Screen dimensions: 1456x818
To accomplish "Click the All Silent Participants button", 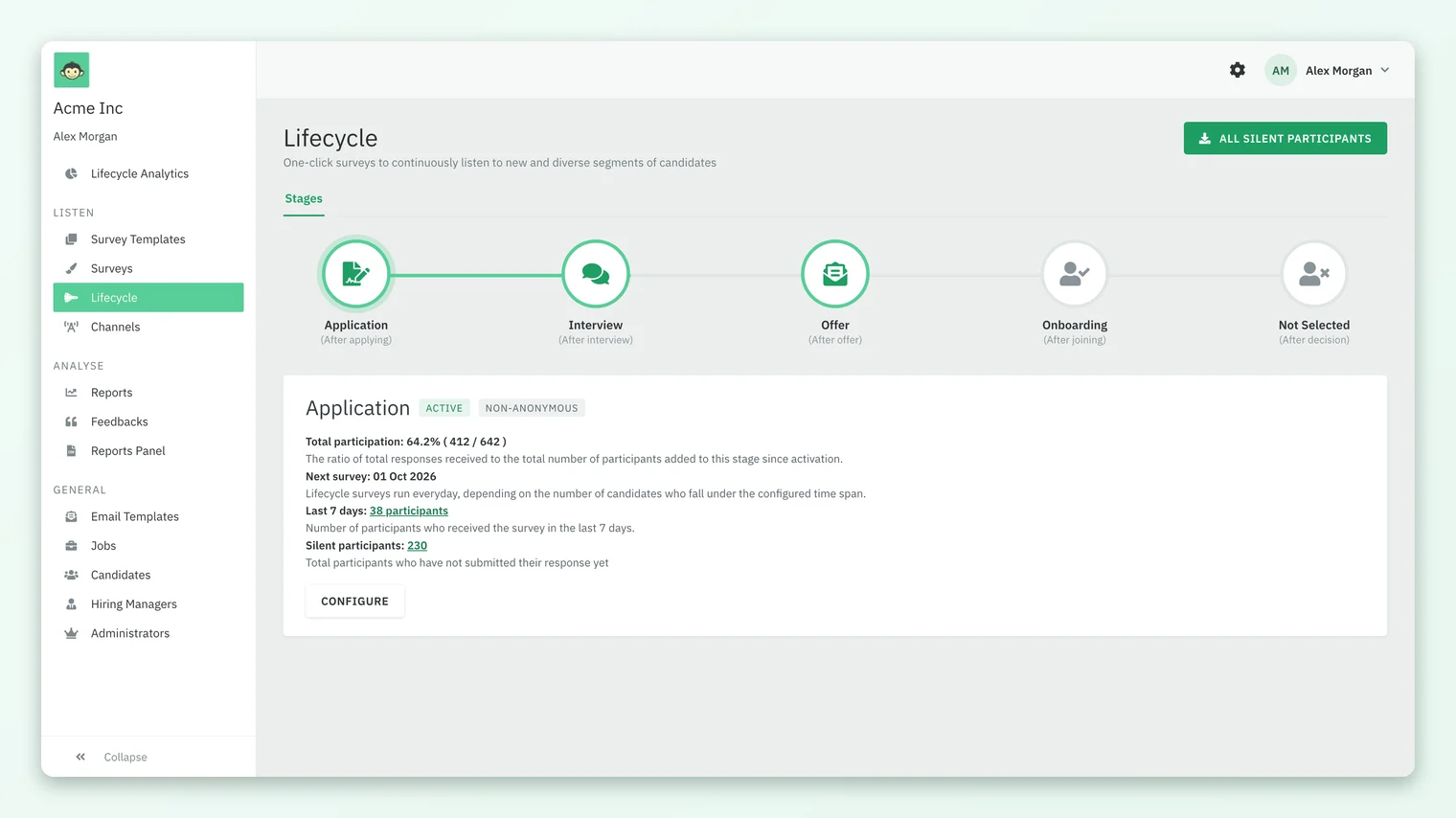I will tap(1285, 138).
